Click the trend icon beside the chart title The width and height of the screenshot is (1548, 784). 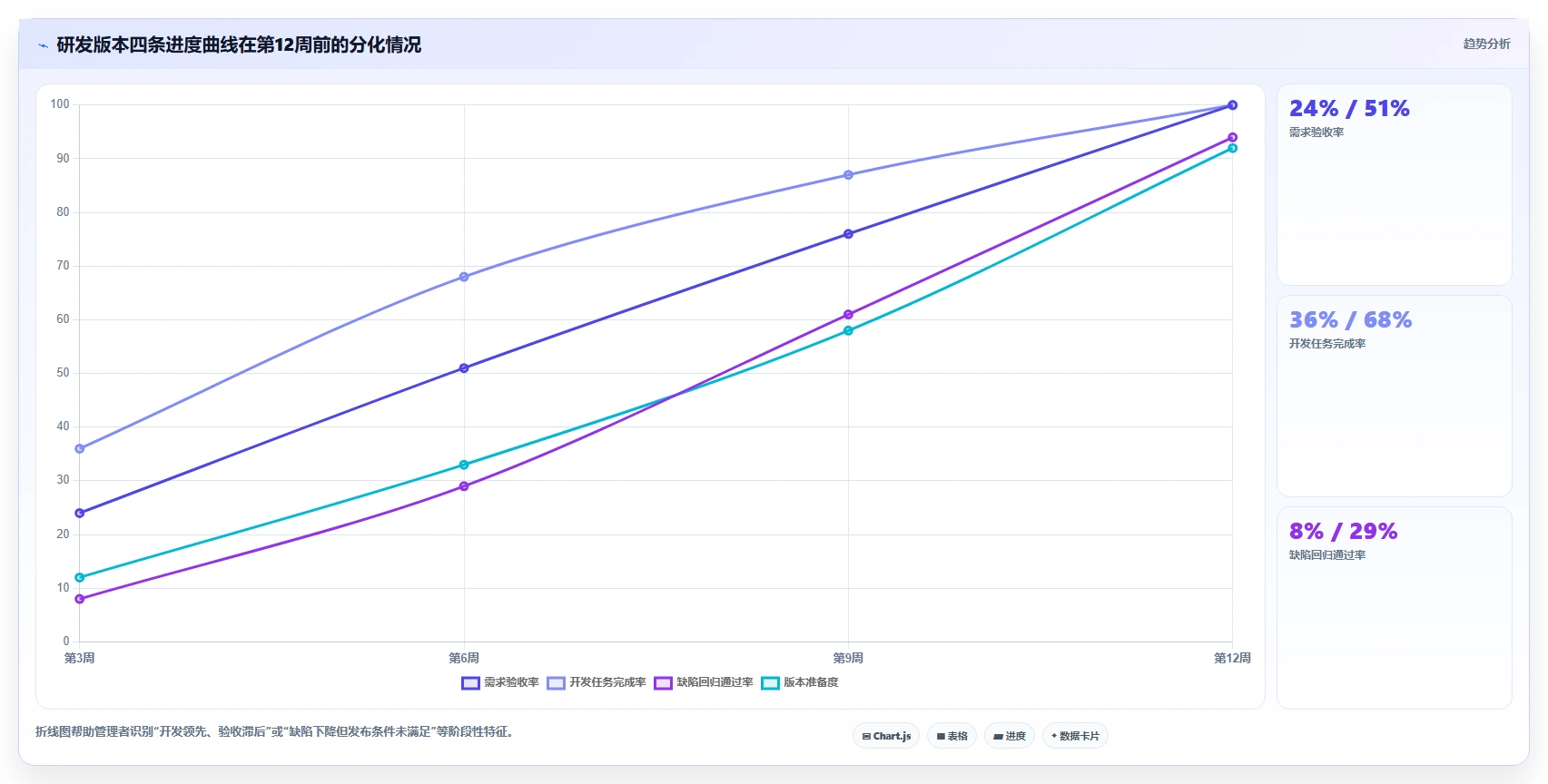(43, 45)
